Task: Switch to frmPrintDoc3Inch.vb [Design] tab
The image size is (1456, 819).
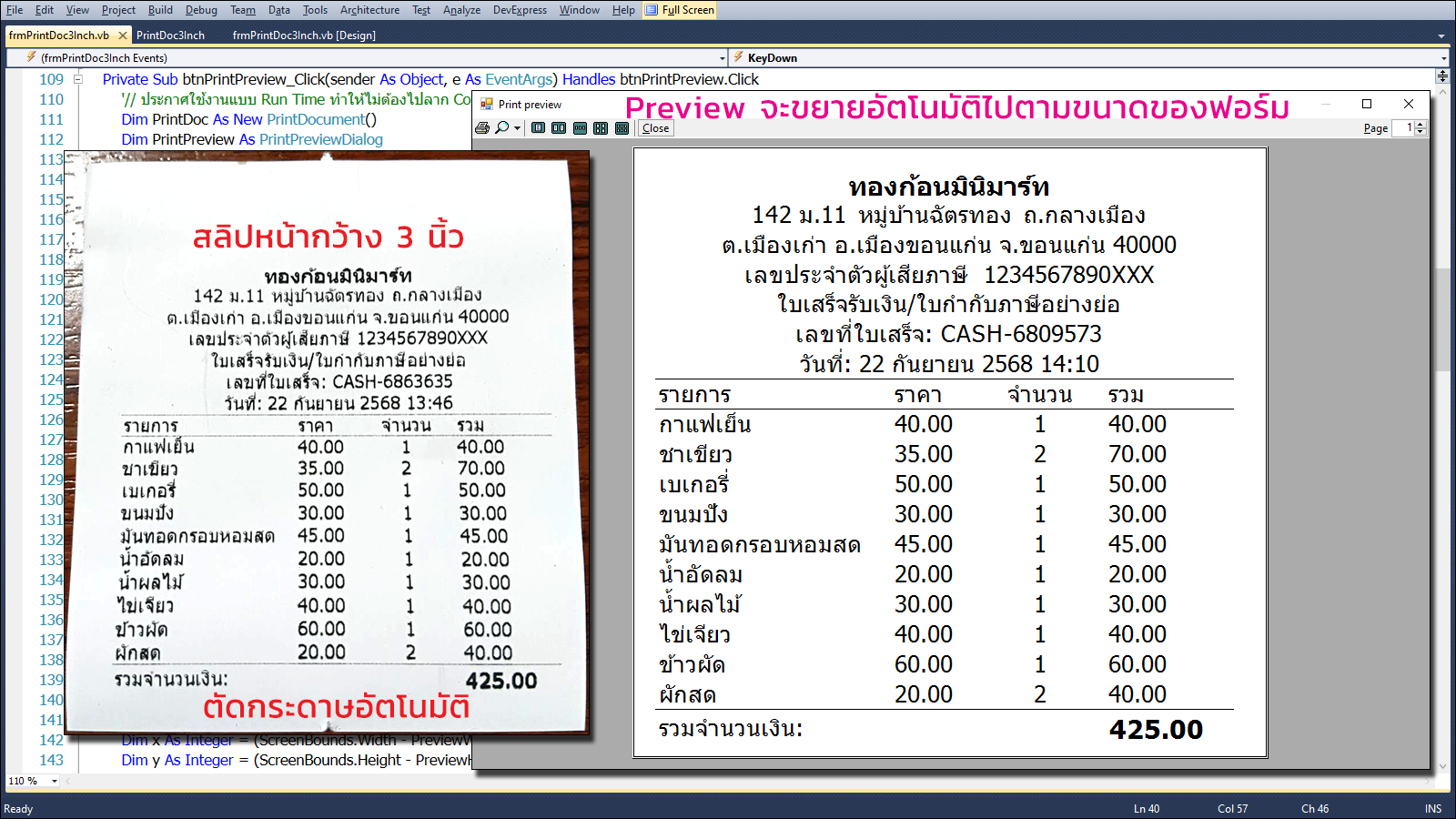Action: tap(304, 35)
